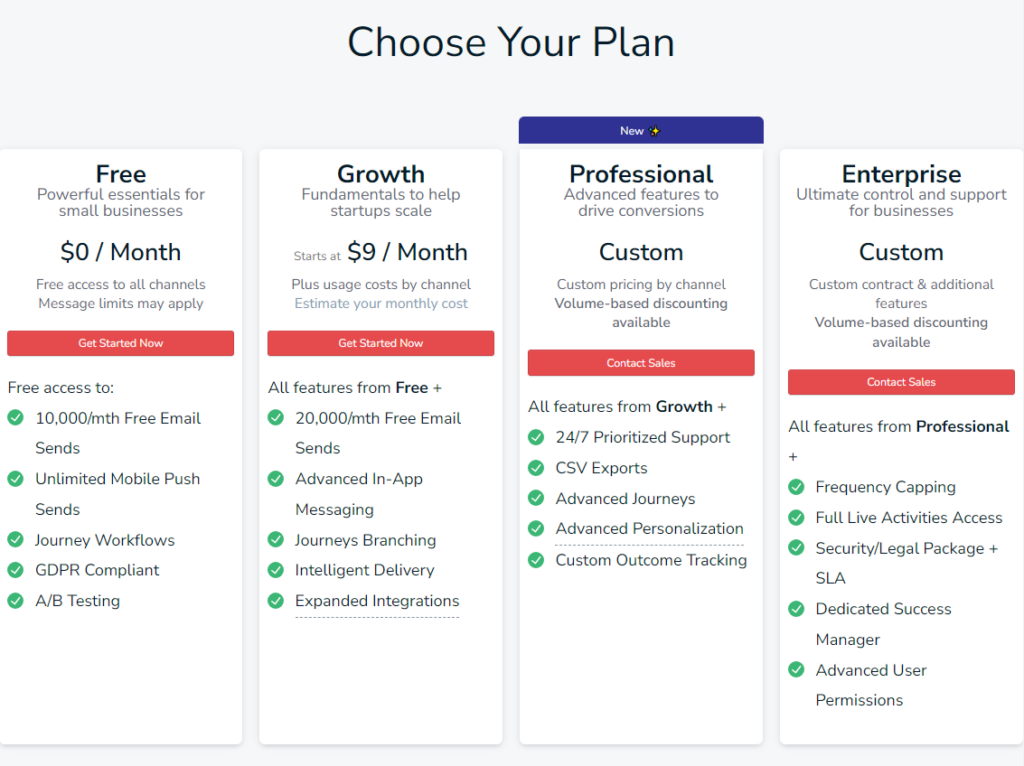
Task: Click the check icon next to A/B Testing
Action: [16, 600]
